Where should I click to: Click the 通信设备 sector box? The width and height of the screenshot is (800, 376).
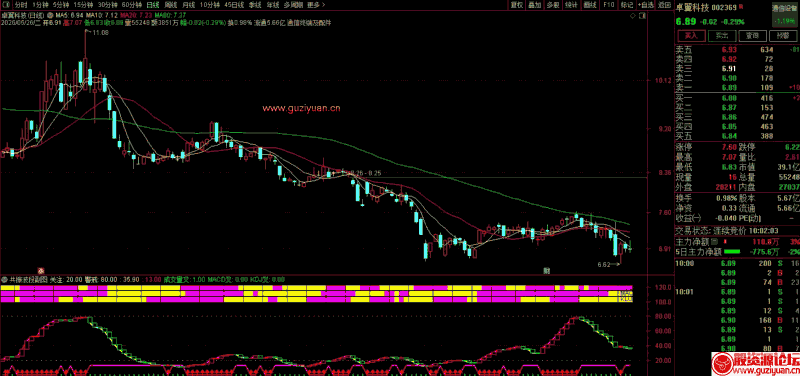coord(785,14)
